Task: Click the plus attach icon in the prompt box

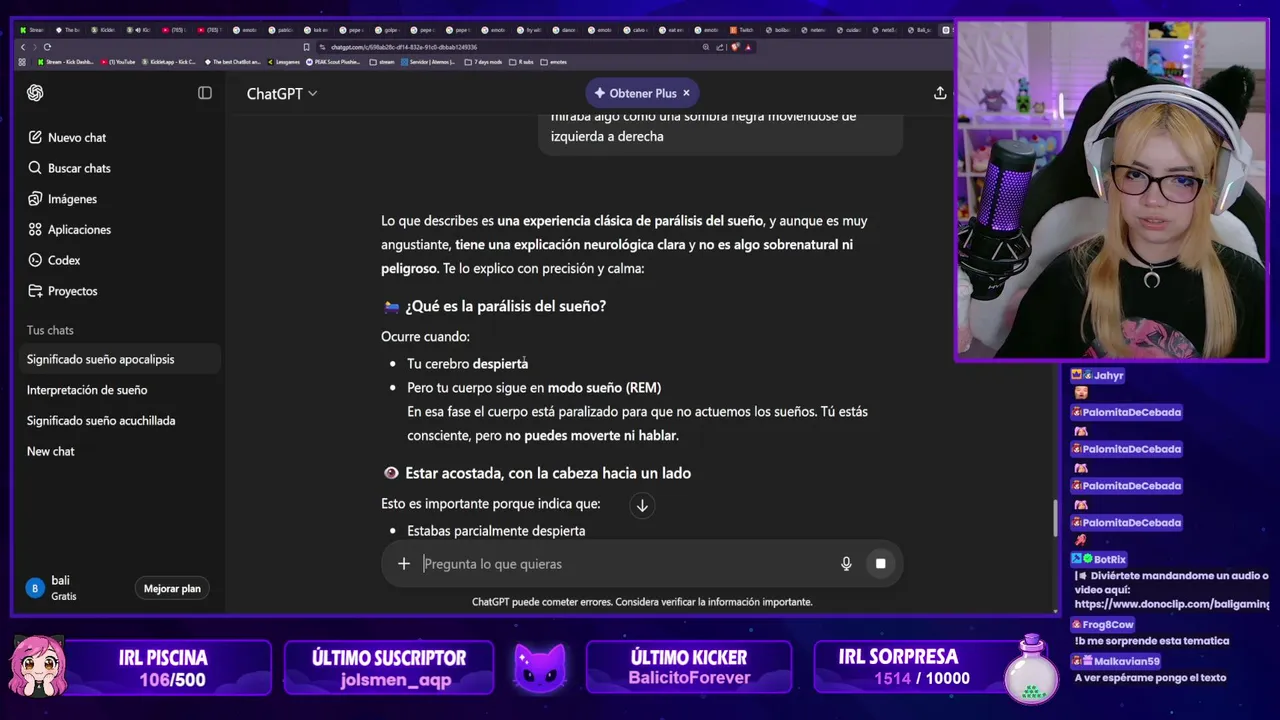Action: pos(404,564)
